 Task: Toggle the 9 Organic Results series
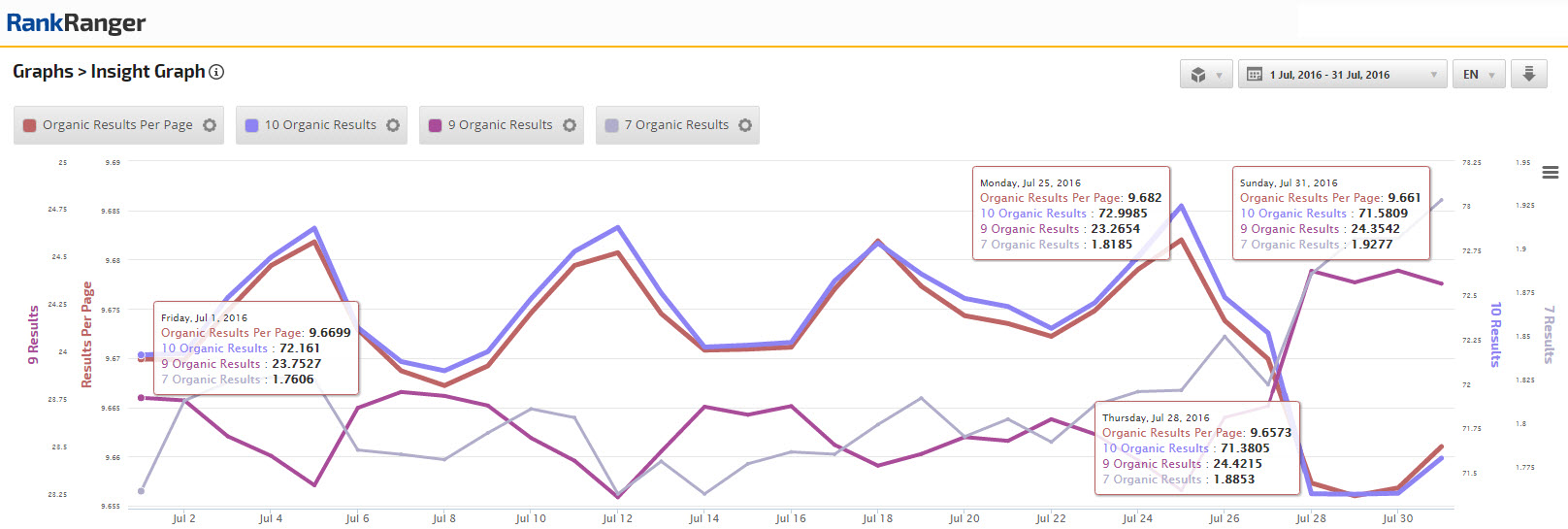click(x=500, y=125)
